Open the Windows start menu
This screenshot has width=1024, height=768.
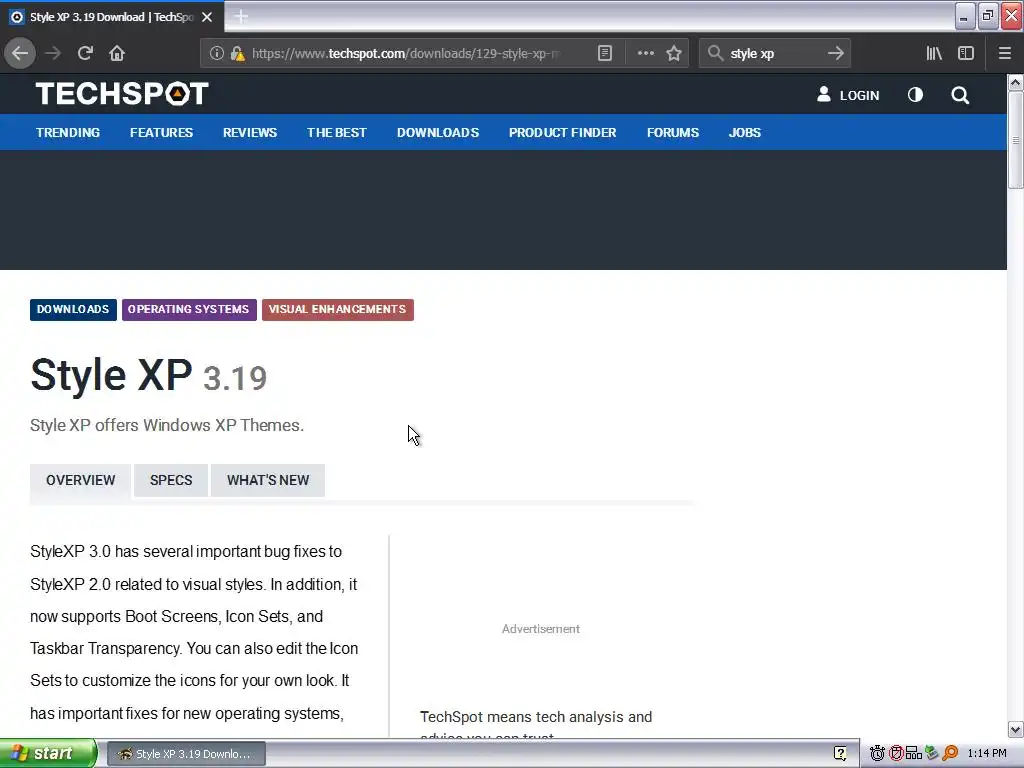pyautogui.click(x=48, y=754)
